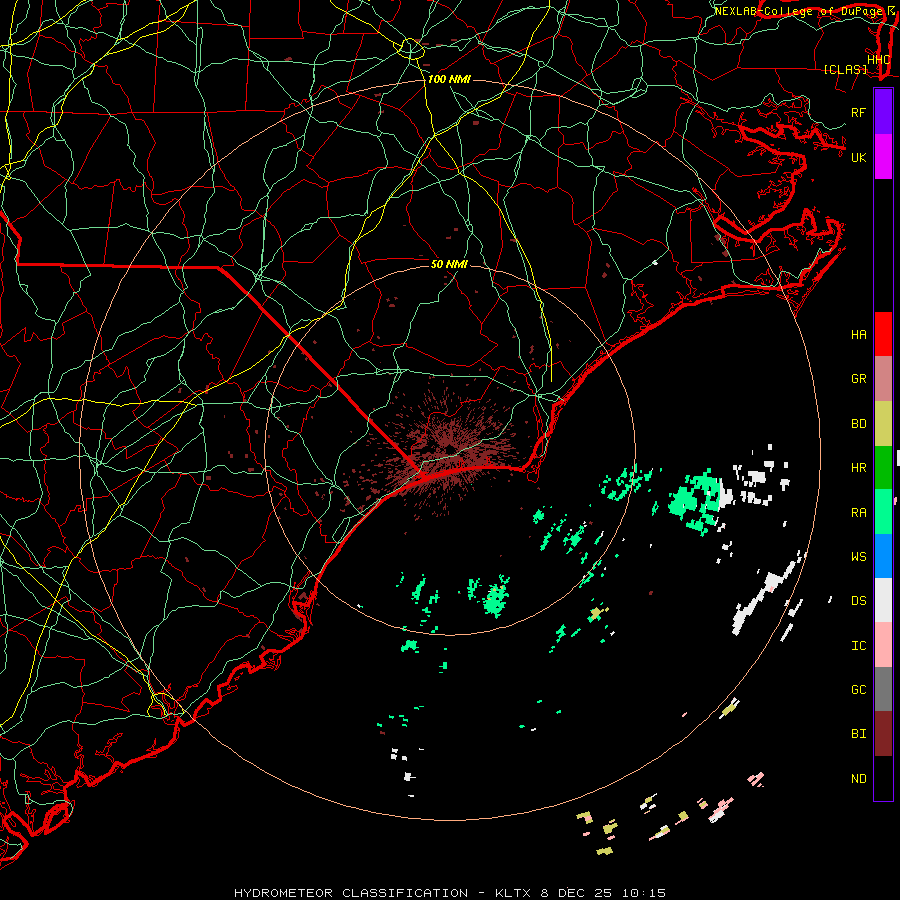
Task: Click the IC pink legend swatch
Action: pyautogui.click(x=883, y=645)
